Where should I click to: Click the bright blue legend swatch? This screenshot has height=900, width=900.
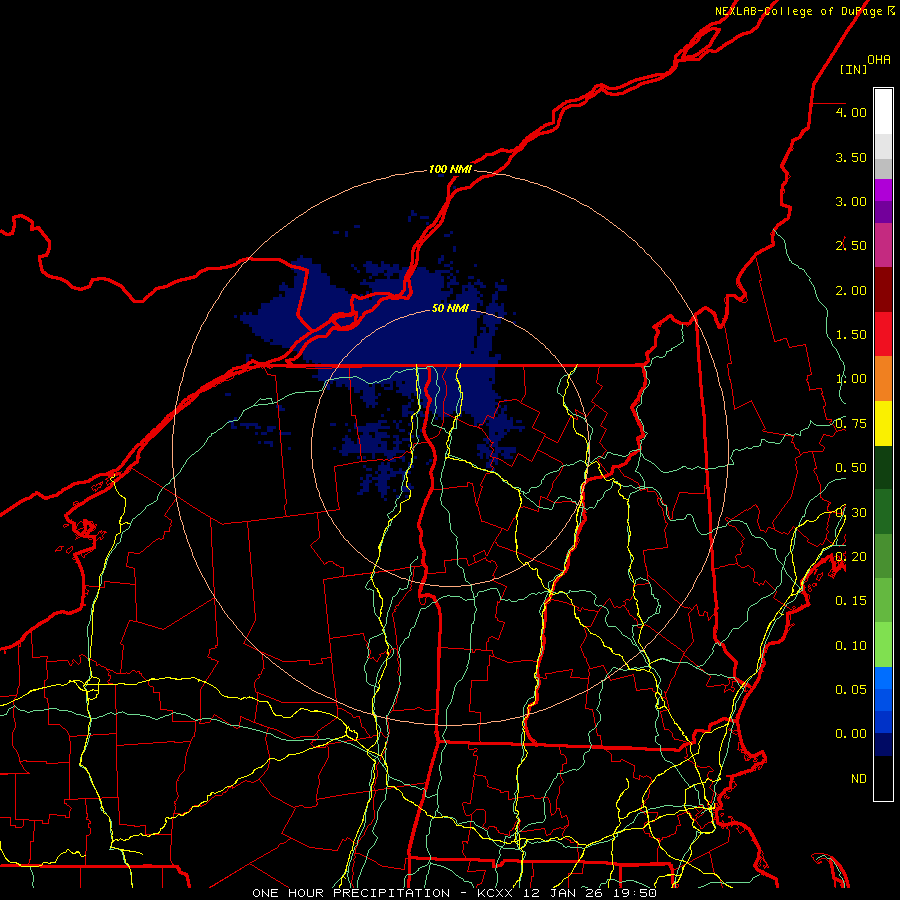tap(883, 678)
